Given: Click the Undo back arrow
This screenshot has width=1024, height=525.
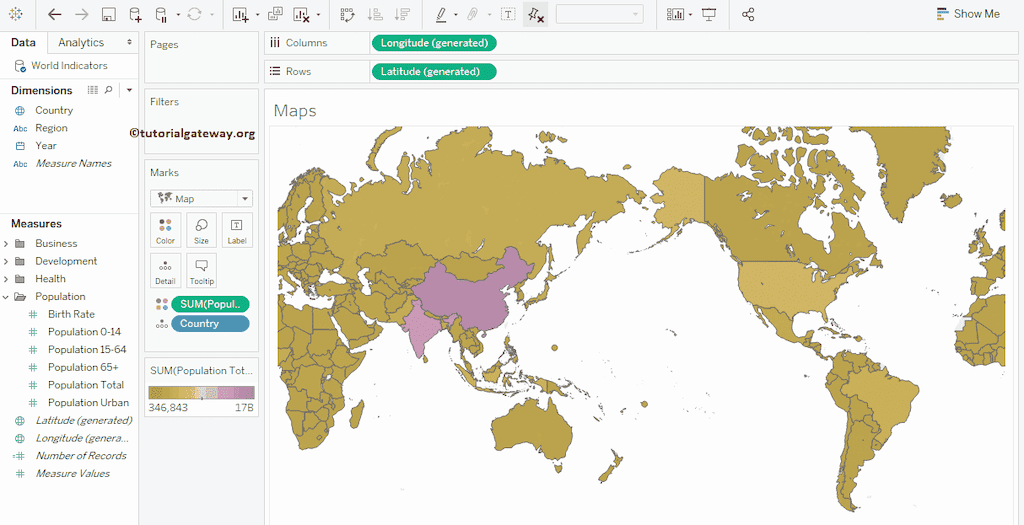Looking at the screenshot, I should pyautogui.click(x=55, y=14).
